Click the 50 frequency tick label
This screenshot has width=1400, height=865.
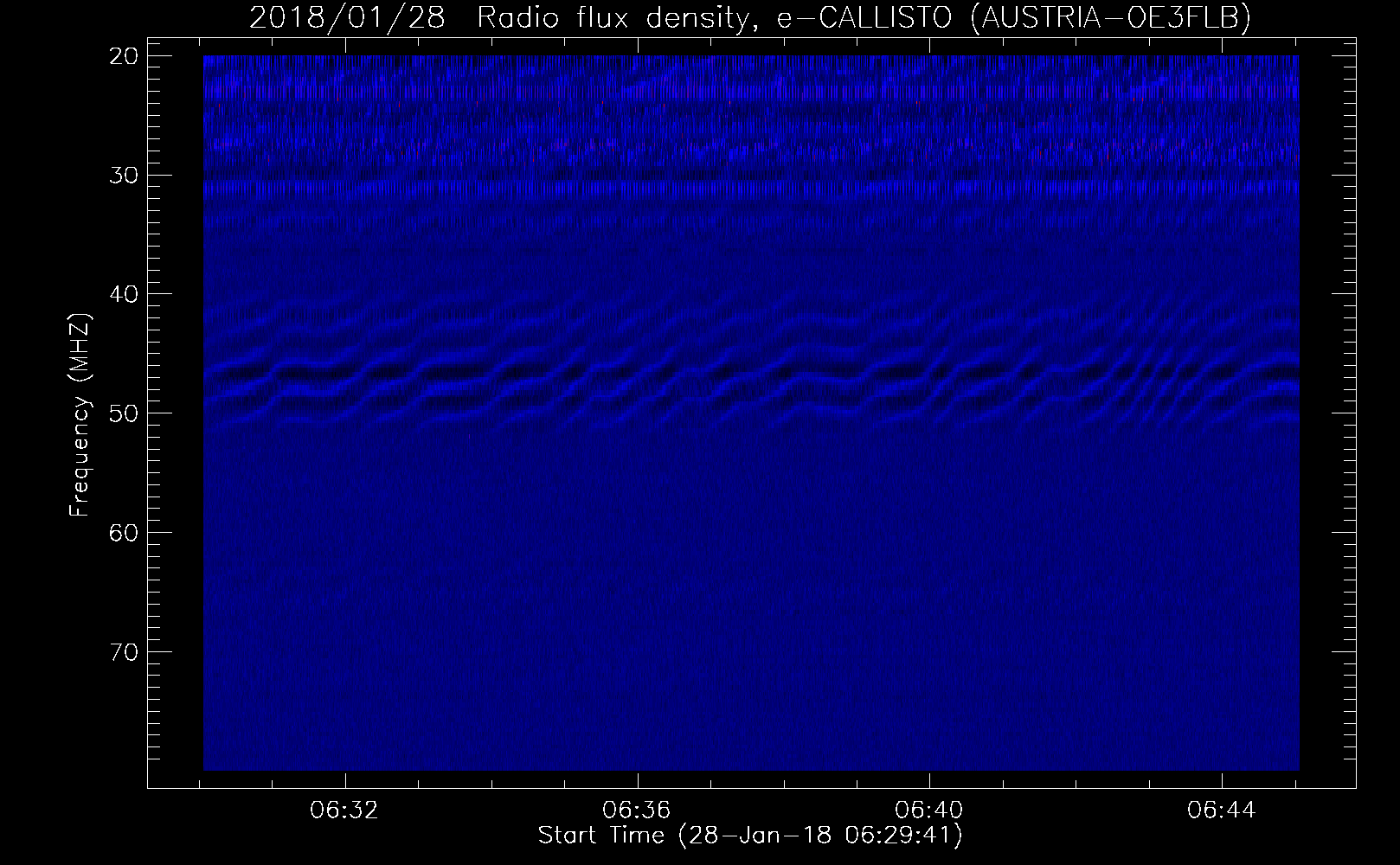[125, 413]
